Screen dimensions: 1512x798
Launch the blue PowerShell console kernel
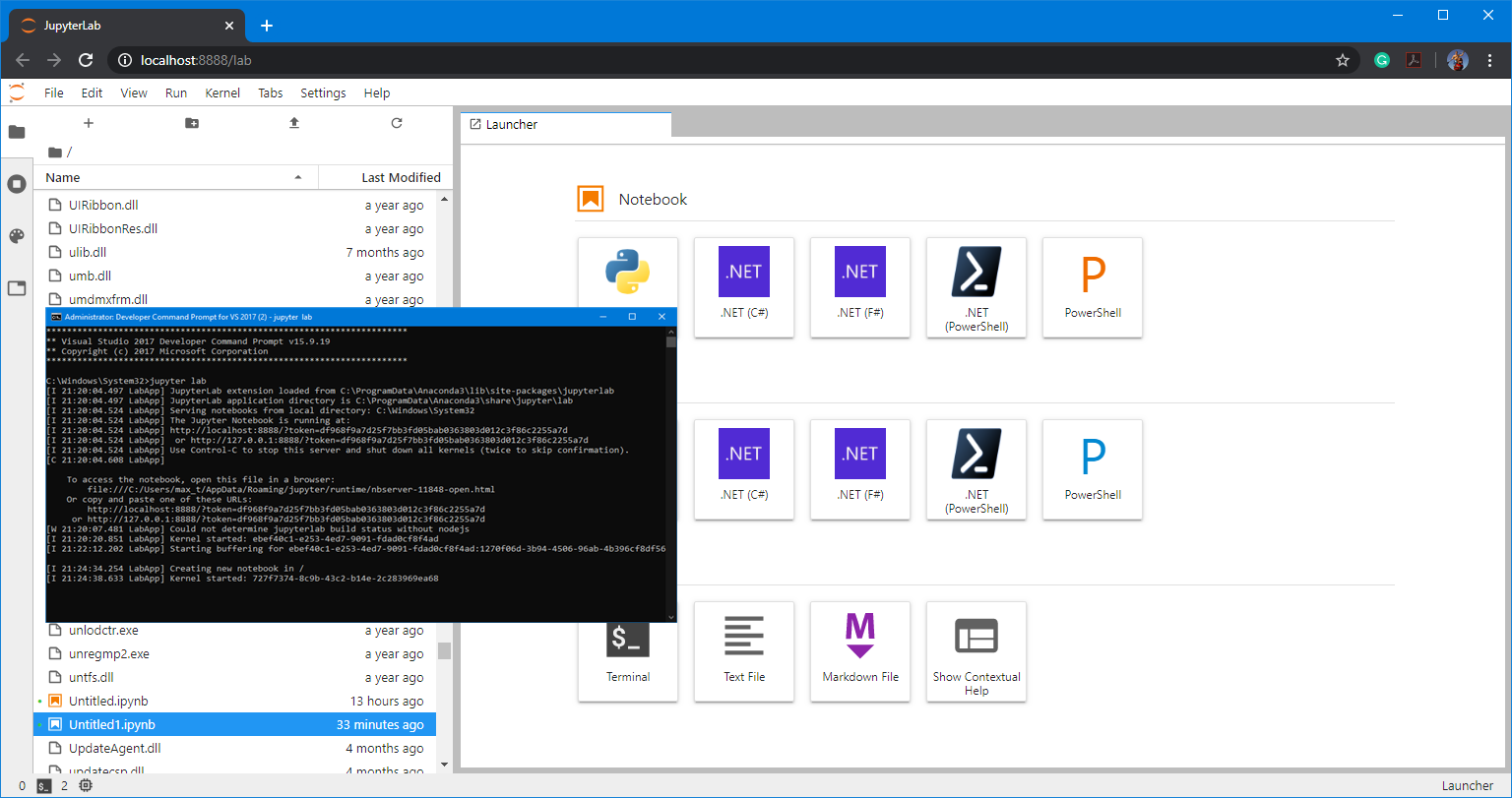pos(1093,469)
